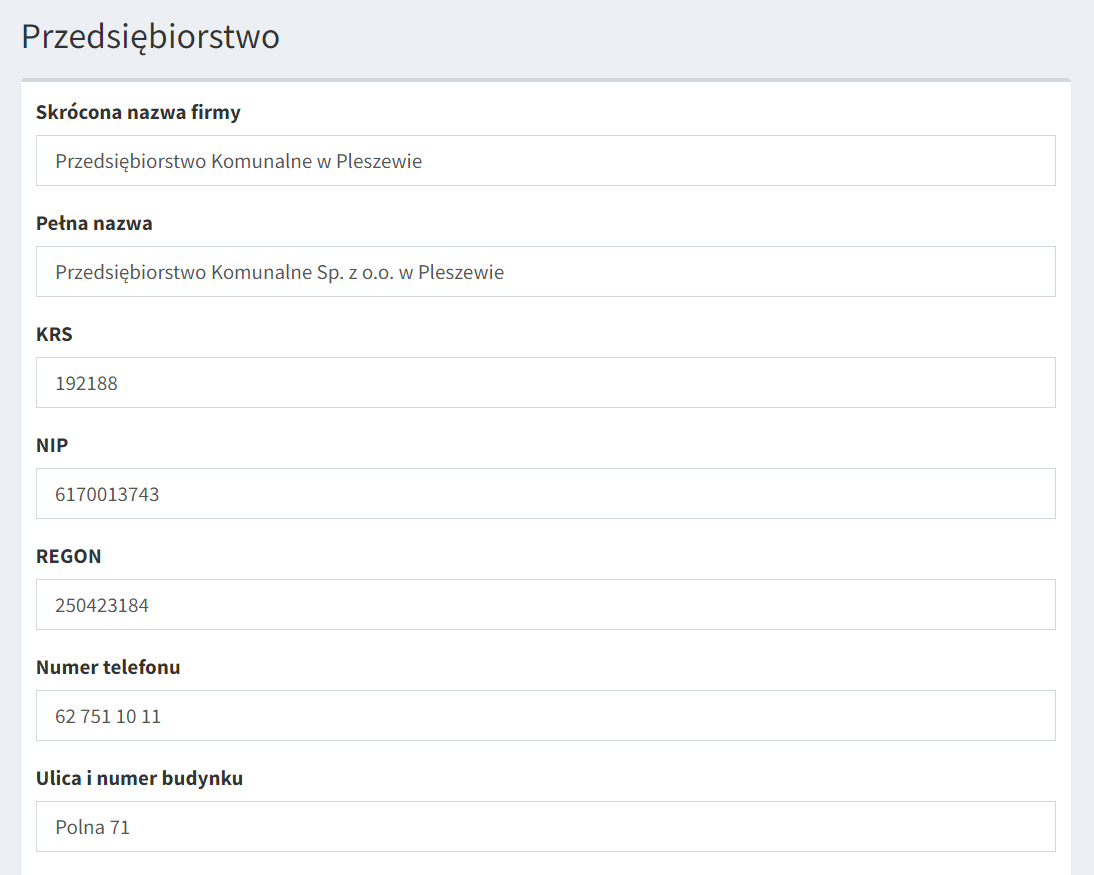Click the Ulica i numer budynku label

[139, 778]
